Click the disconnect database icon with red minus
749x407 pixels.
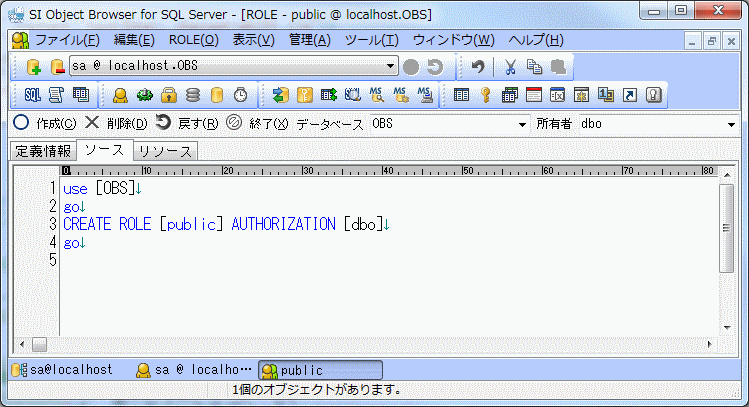[x=56, y=67]
